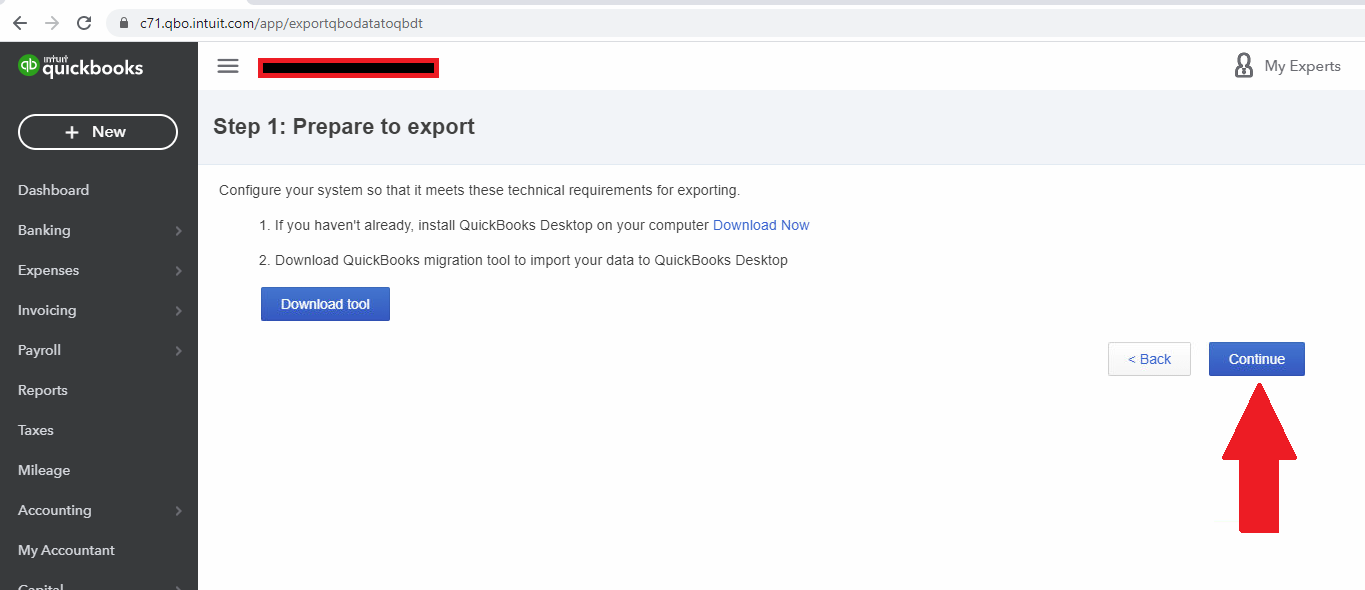Click the 'Step 1: Prepare to export' heading
This screenshot has width=1365, height=590.
[x=344, y=127]
